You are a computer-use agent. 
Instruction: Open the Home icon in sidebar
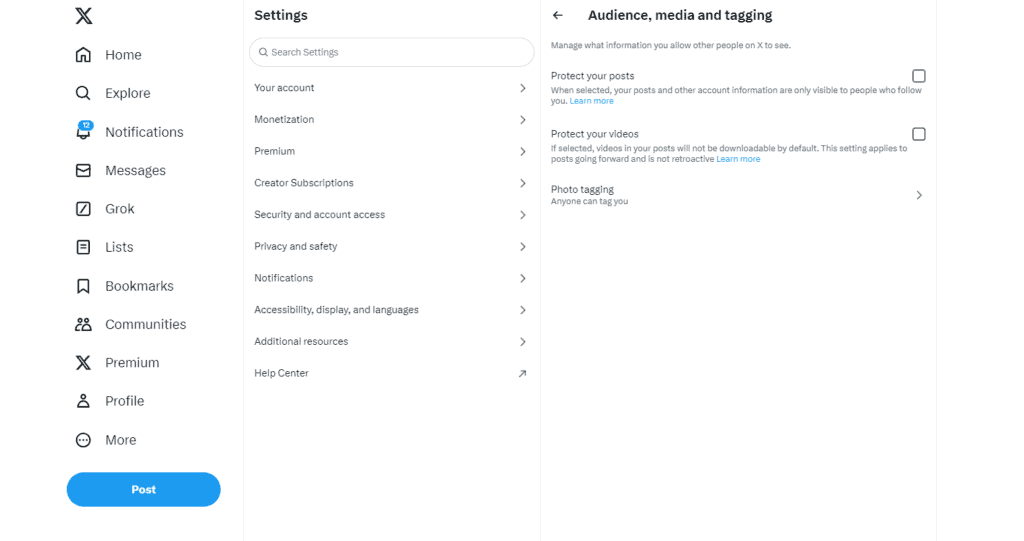84,55
